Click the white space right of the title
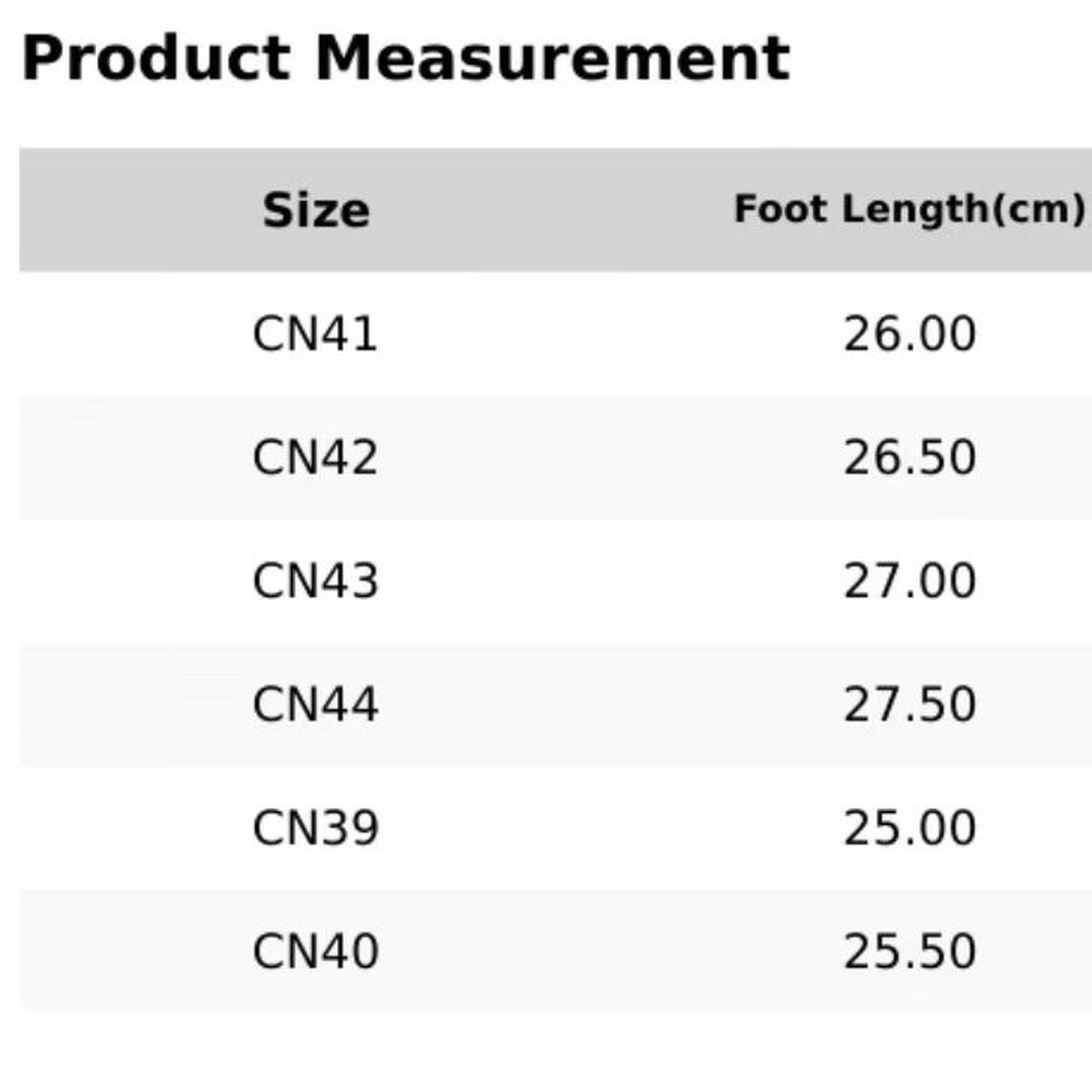1092x1092 pixels. point(938,59)
